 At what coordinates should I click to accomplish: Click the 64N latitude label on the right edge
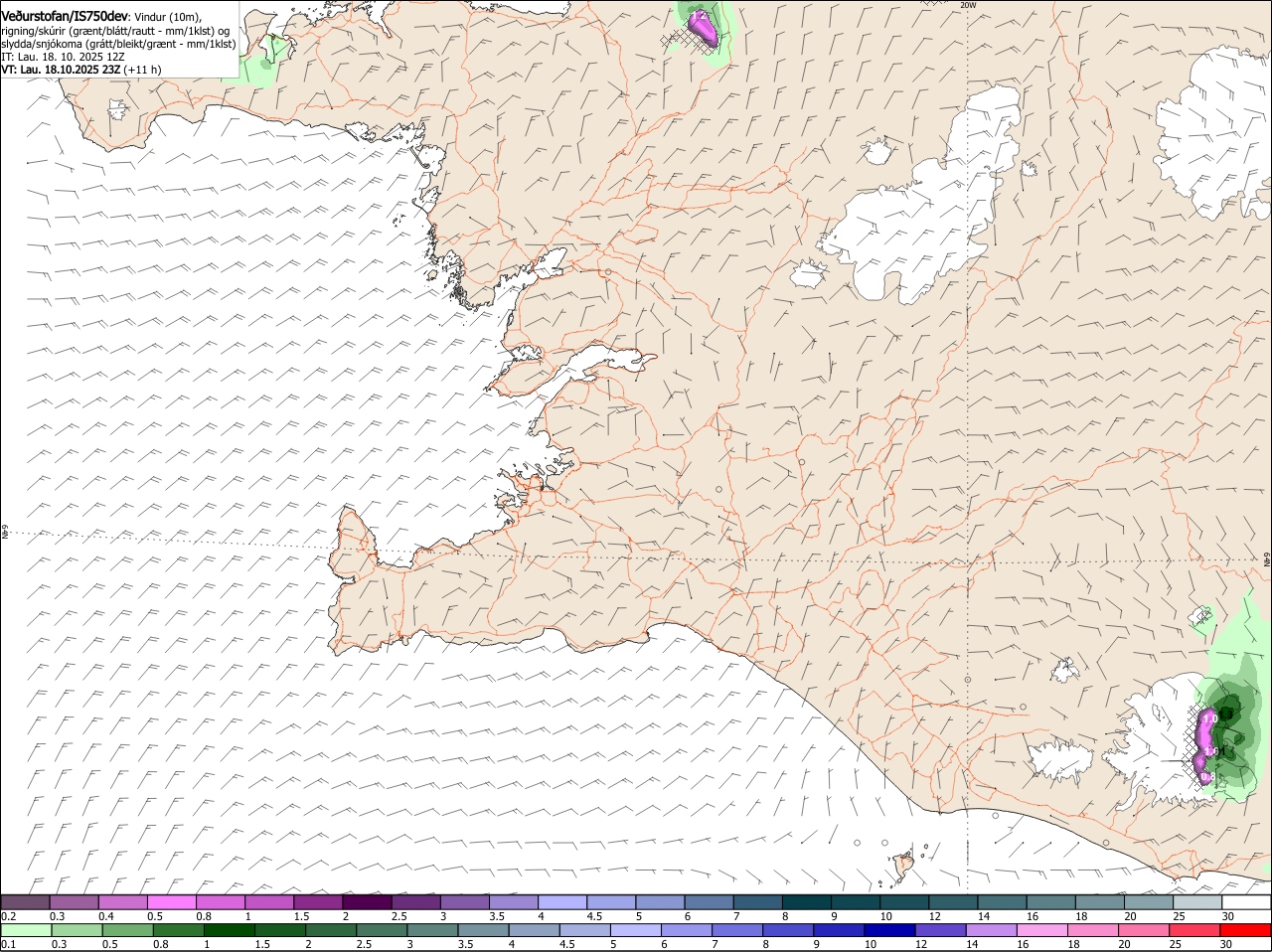tap(1267, 560)
